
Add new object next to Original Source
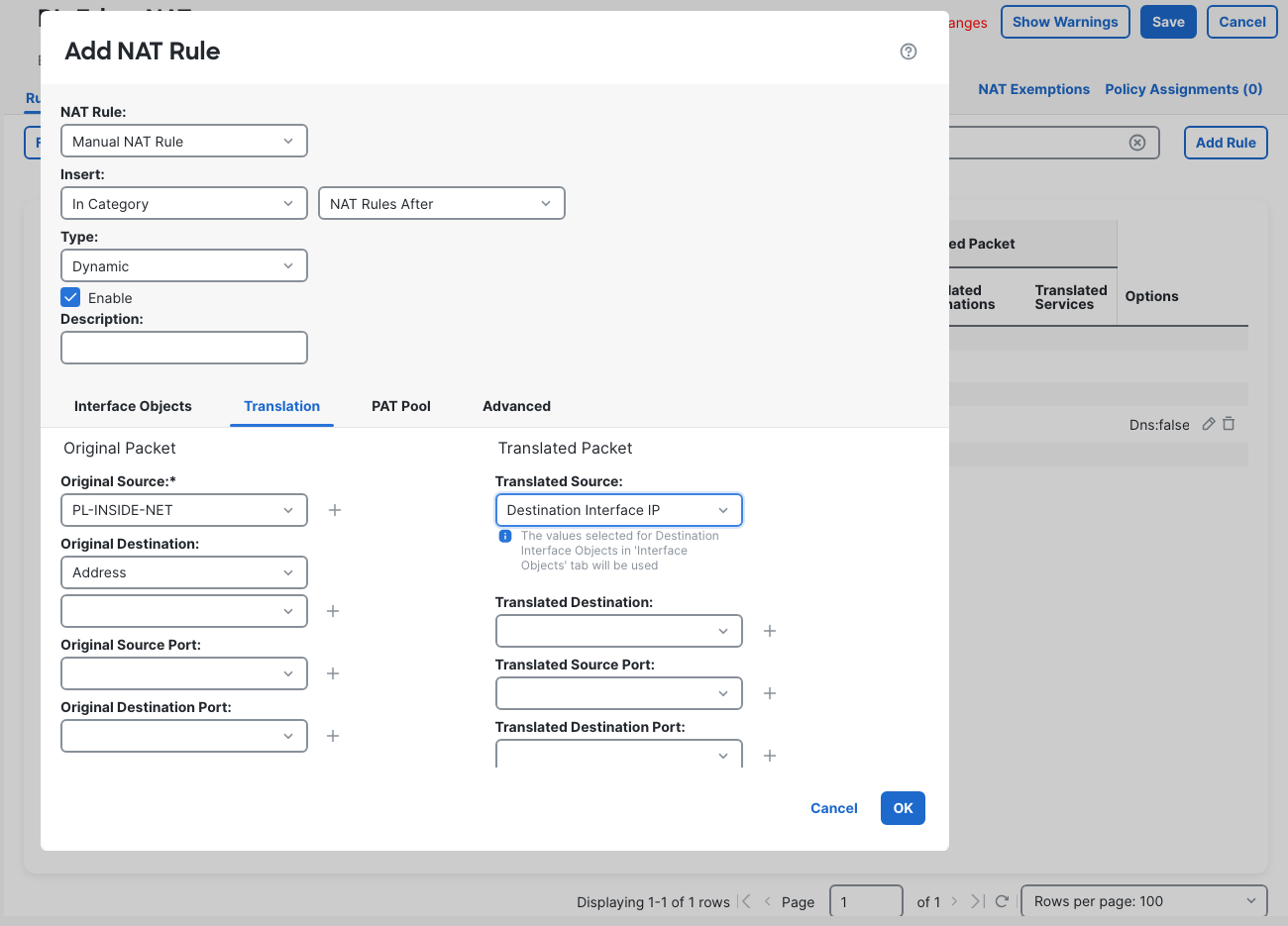tap(335, 510)
